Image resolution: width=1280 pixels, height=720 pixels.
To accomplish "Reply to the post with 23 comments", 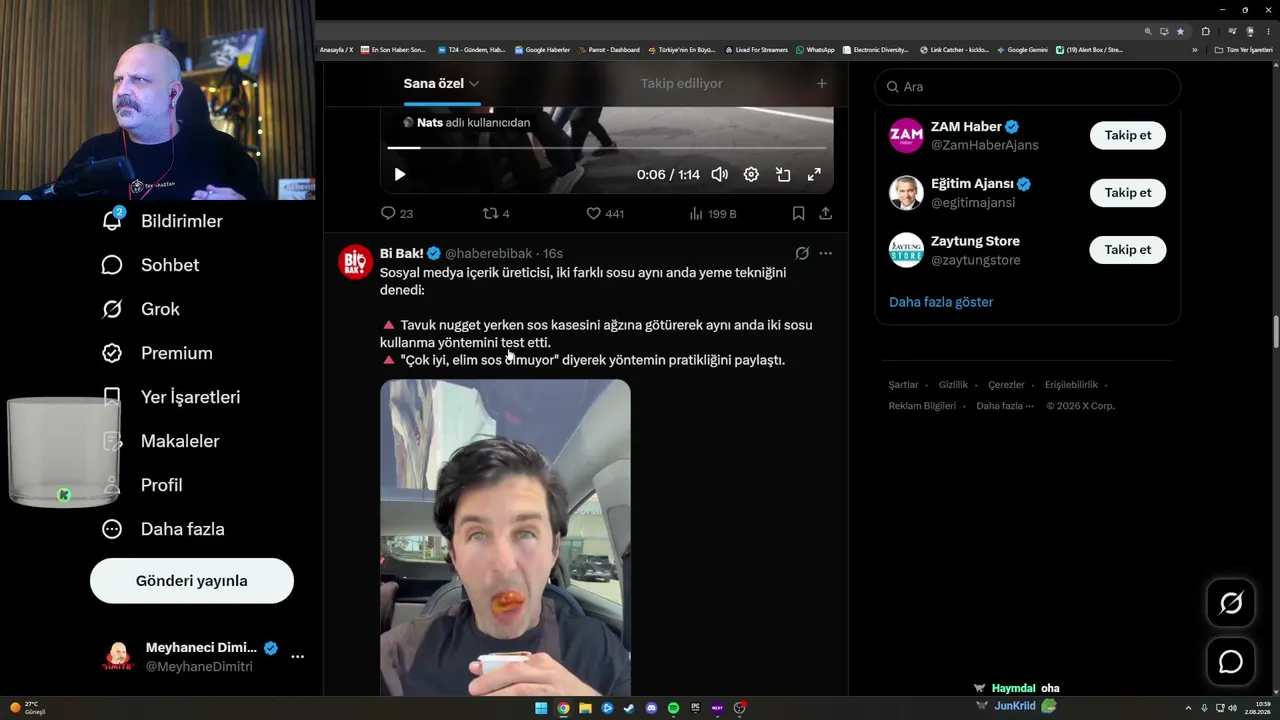I will [x=397, y=213].
